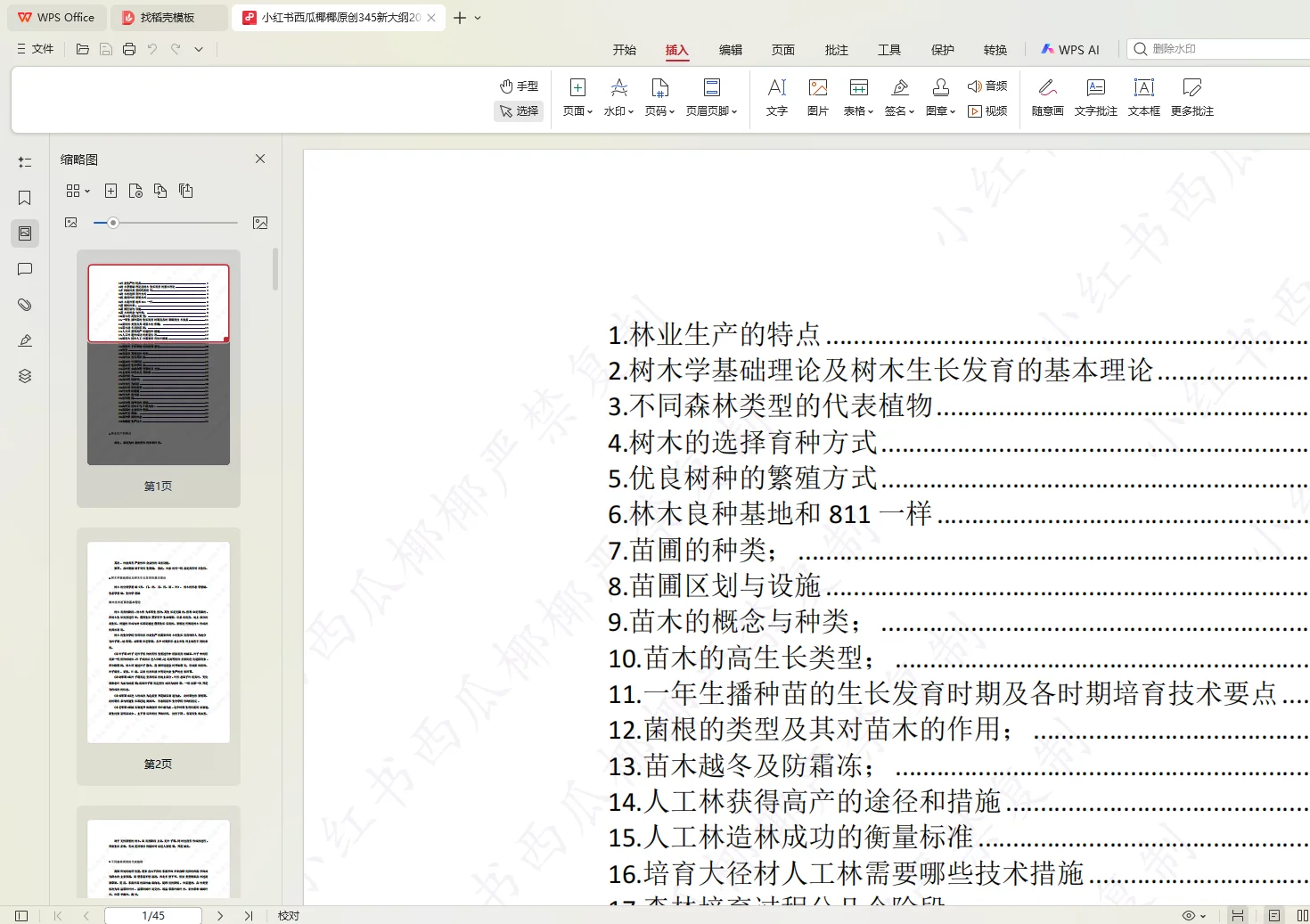Switch to the 开始 ribbon tab
Viewport: 1310px width, 924px height.
625,50
